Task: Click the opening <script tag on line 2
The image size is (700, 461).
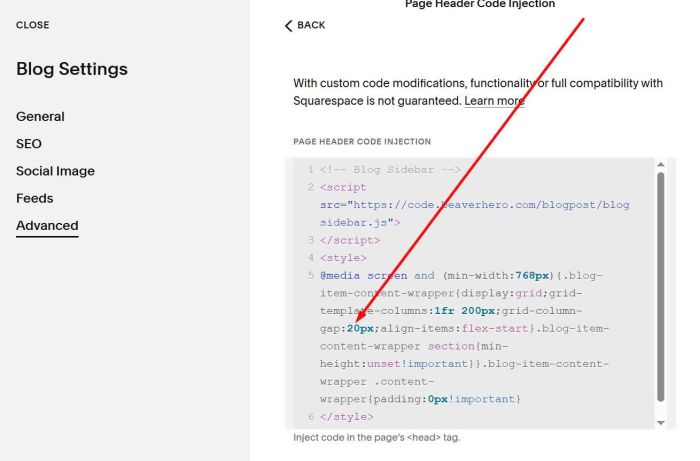Action: [x=343, y=187]
